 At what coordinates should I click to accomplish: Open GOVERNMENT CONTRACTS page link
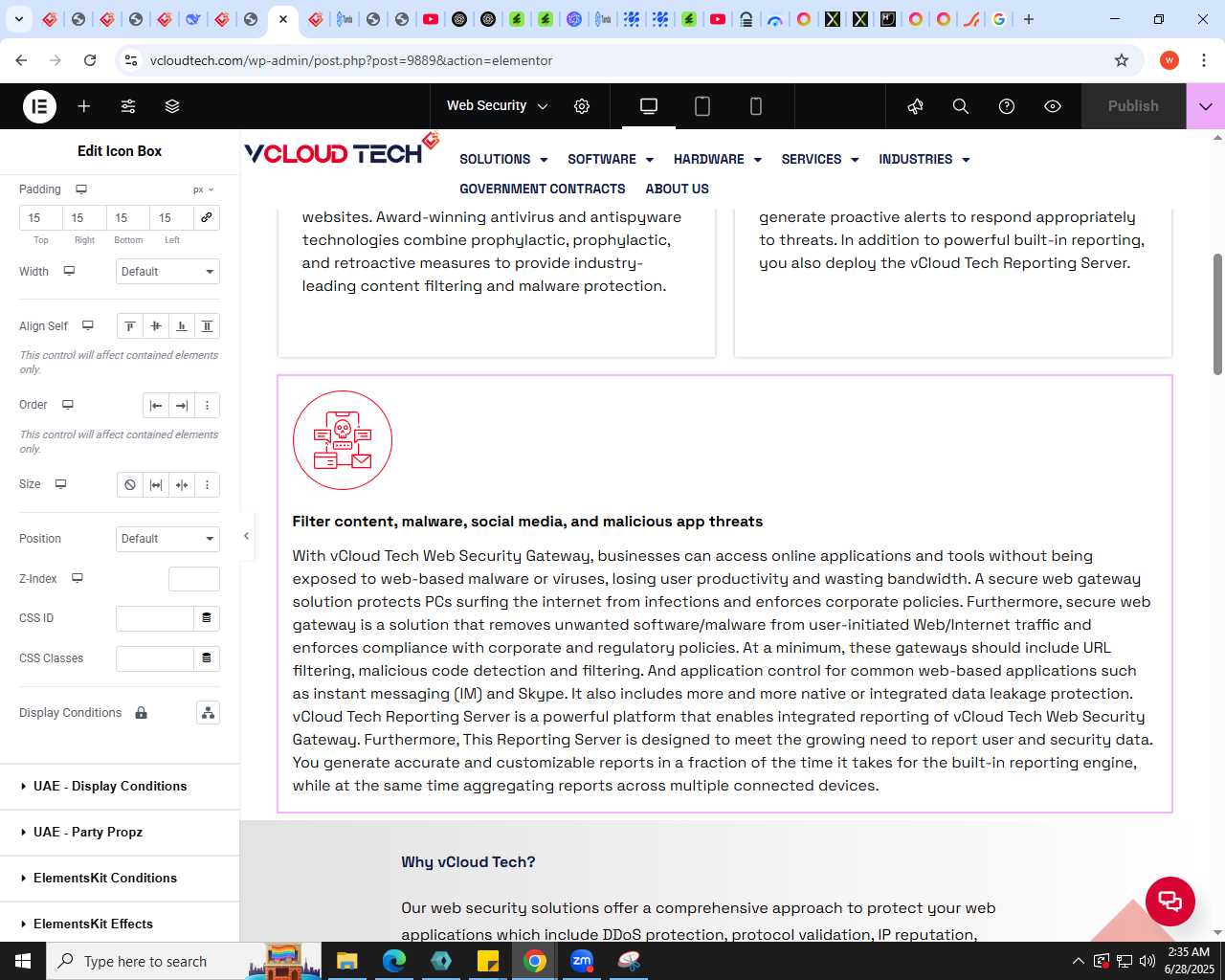[x=543, y=189]
